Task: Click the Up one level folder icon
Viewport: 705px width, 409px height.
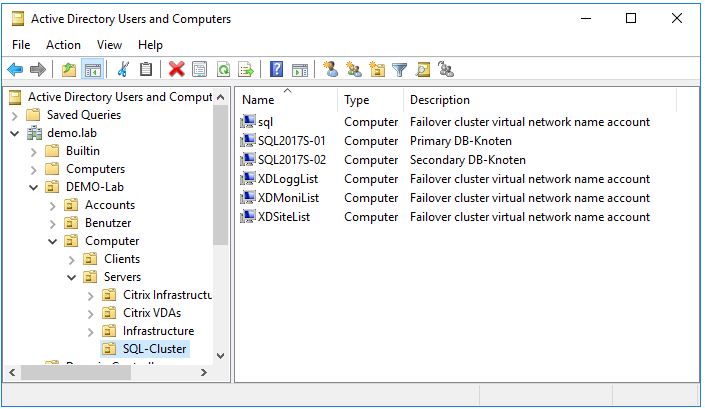Action: (x=68, y=69)
